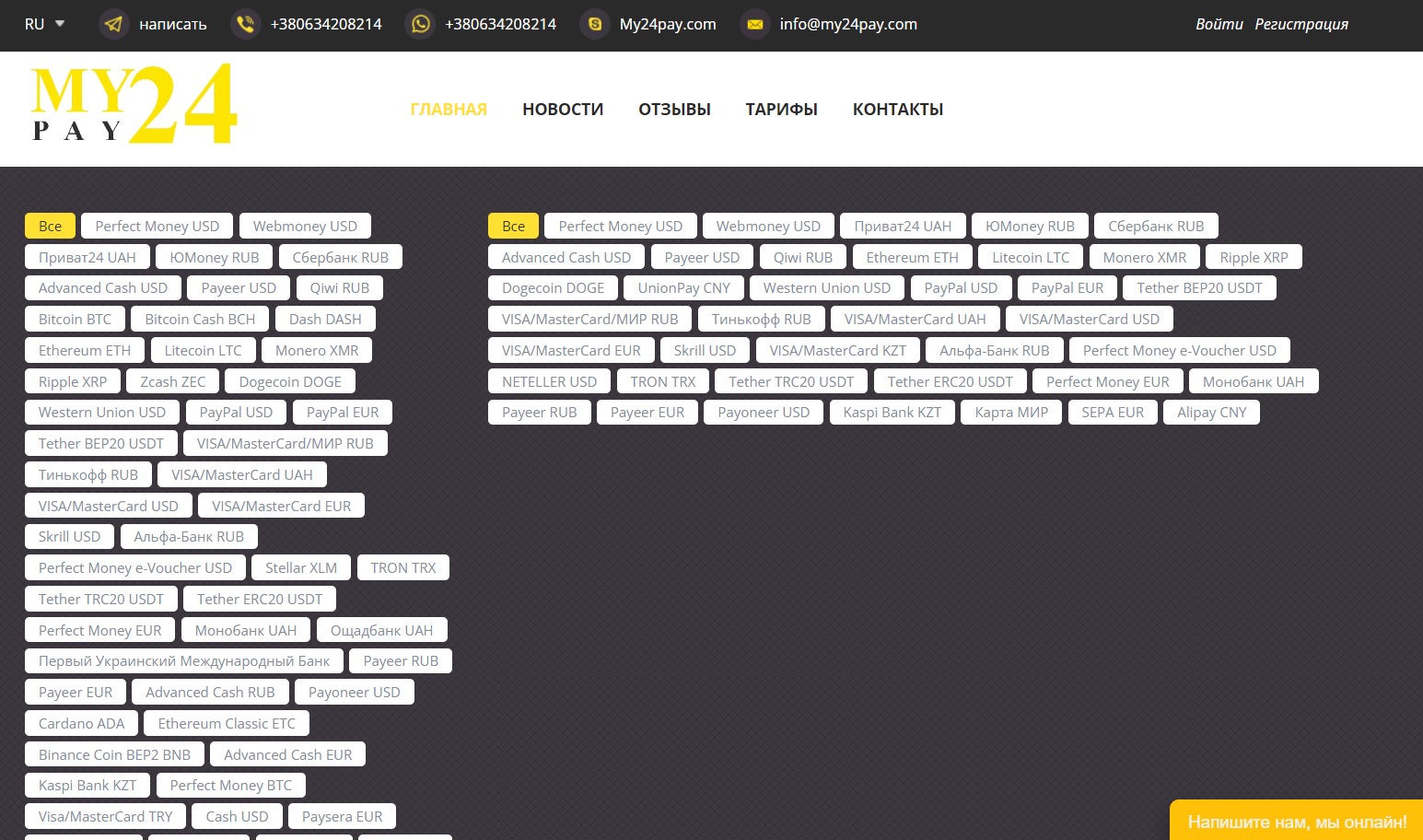Pick 'SEPA EUR' in right list
The image size is (1423, 840).
pyautogui.click(x=1113, y=413)
